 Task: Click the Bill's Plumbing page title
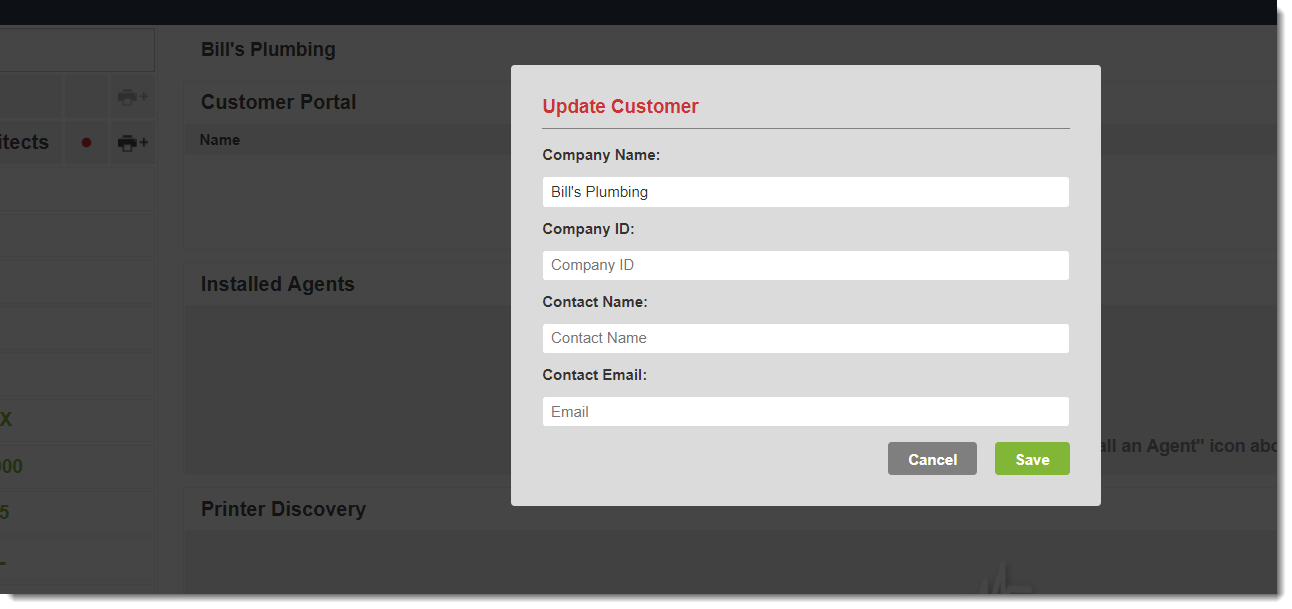[268, 49]
